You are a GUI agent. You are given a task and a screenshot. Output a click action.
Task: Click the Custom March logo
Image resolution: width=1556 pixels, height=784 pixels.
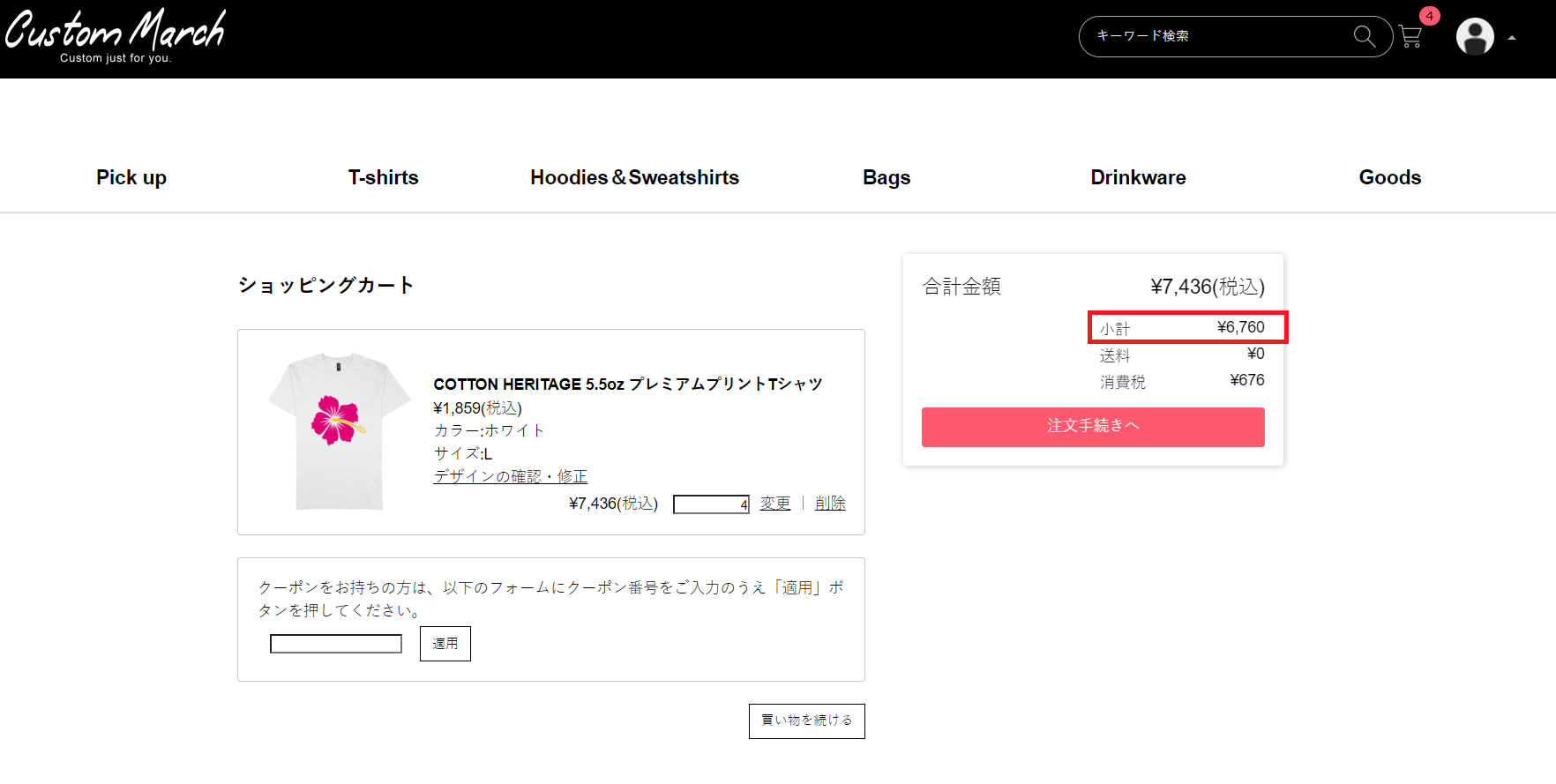tap(116, 36)
